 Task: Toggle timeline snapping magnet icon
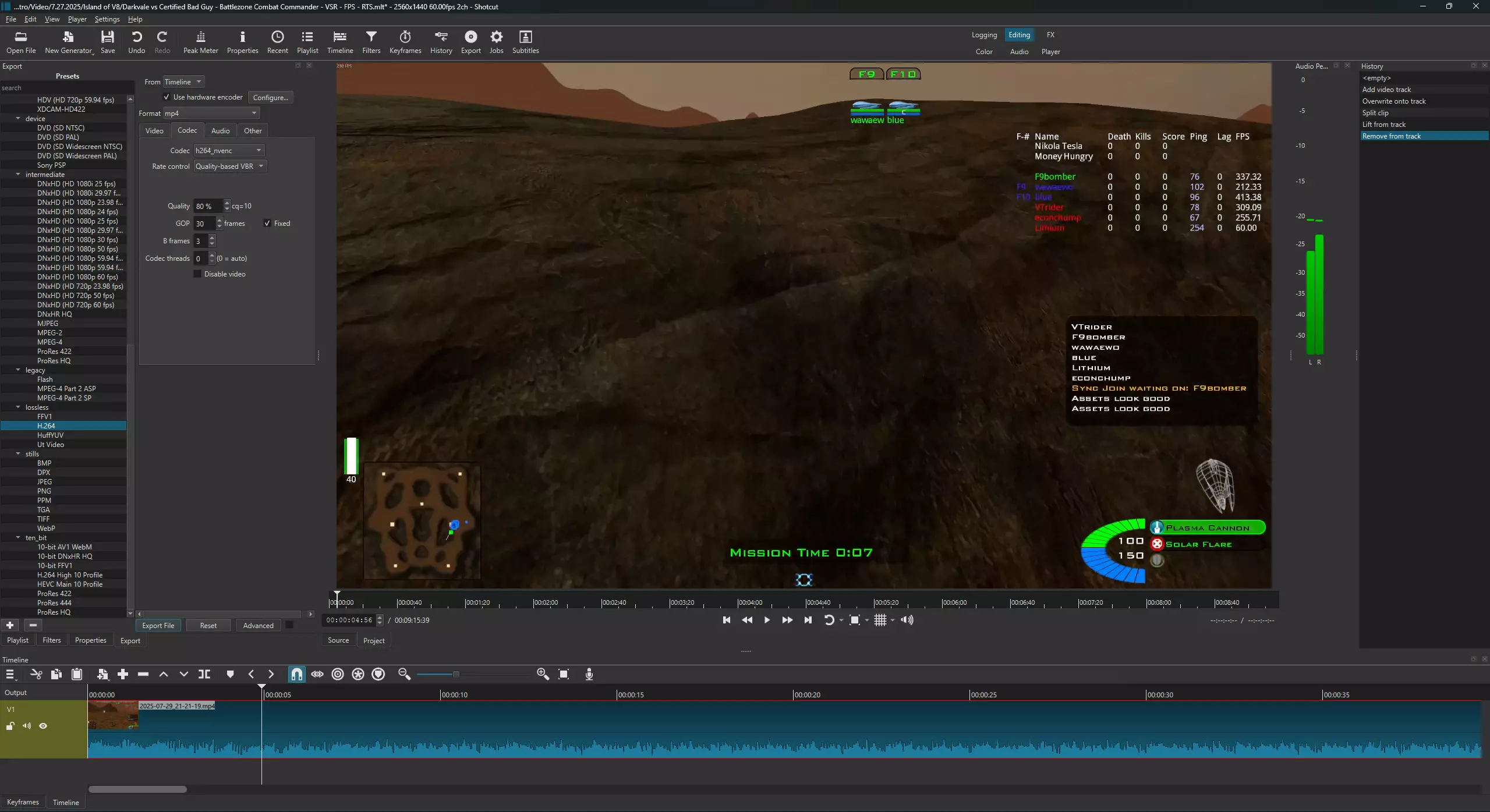click(x=296, y=674)
